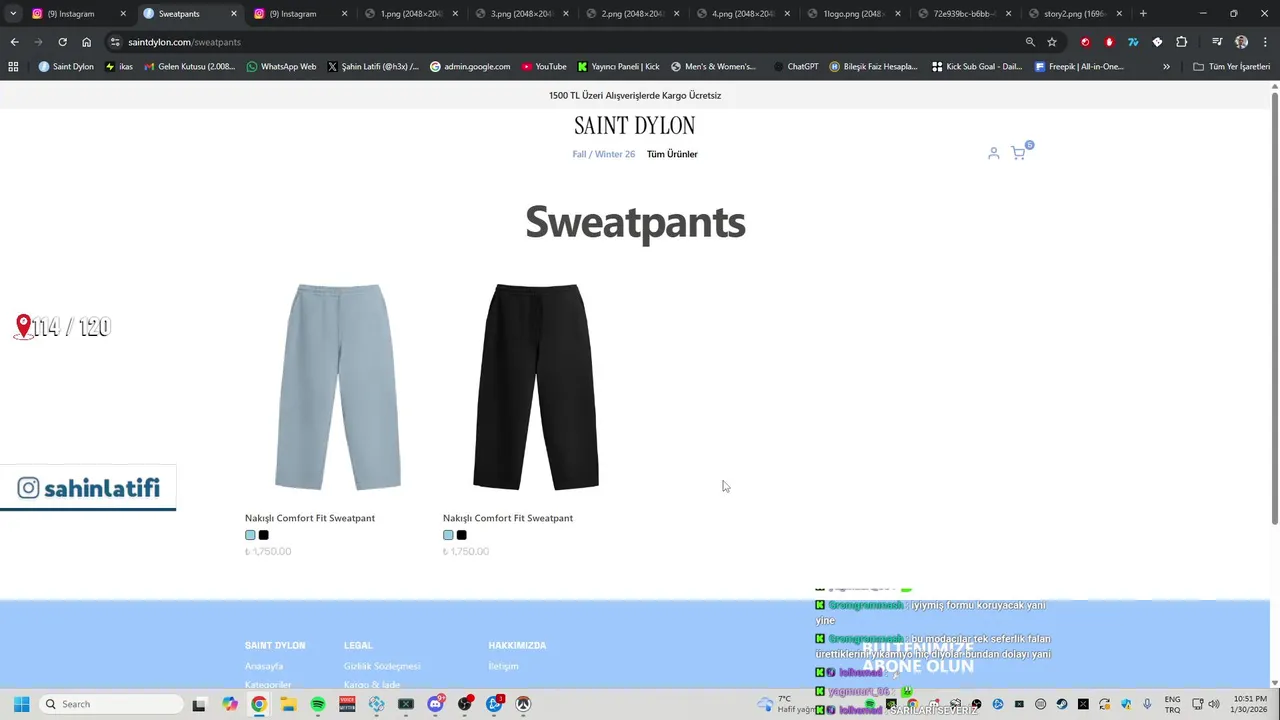This screenshot has width=1280, height=720.
Task: Click the browser back arrow
Action: (14, 42)
